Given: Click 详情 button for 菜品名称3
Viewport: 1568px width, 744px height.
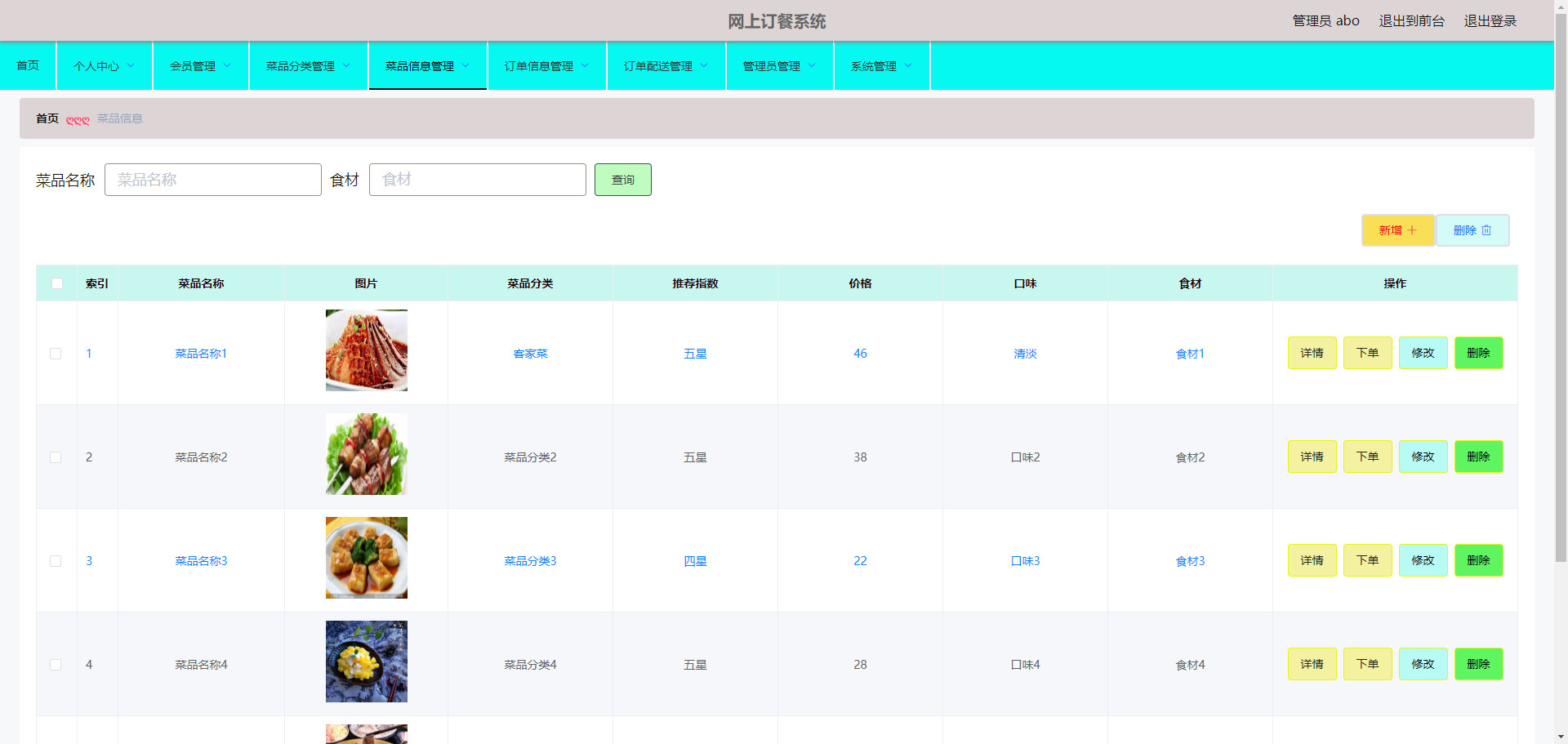Looking at the screenshot, I should (1312, 560).
